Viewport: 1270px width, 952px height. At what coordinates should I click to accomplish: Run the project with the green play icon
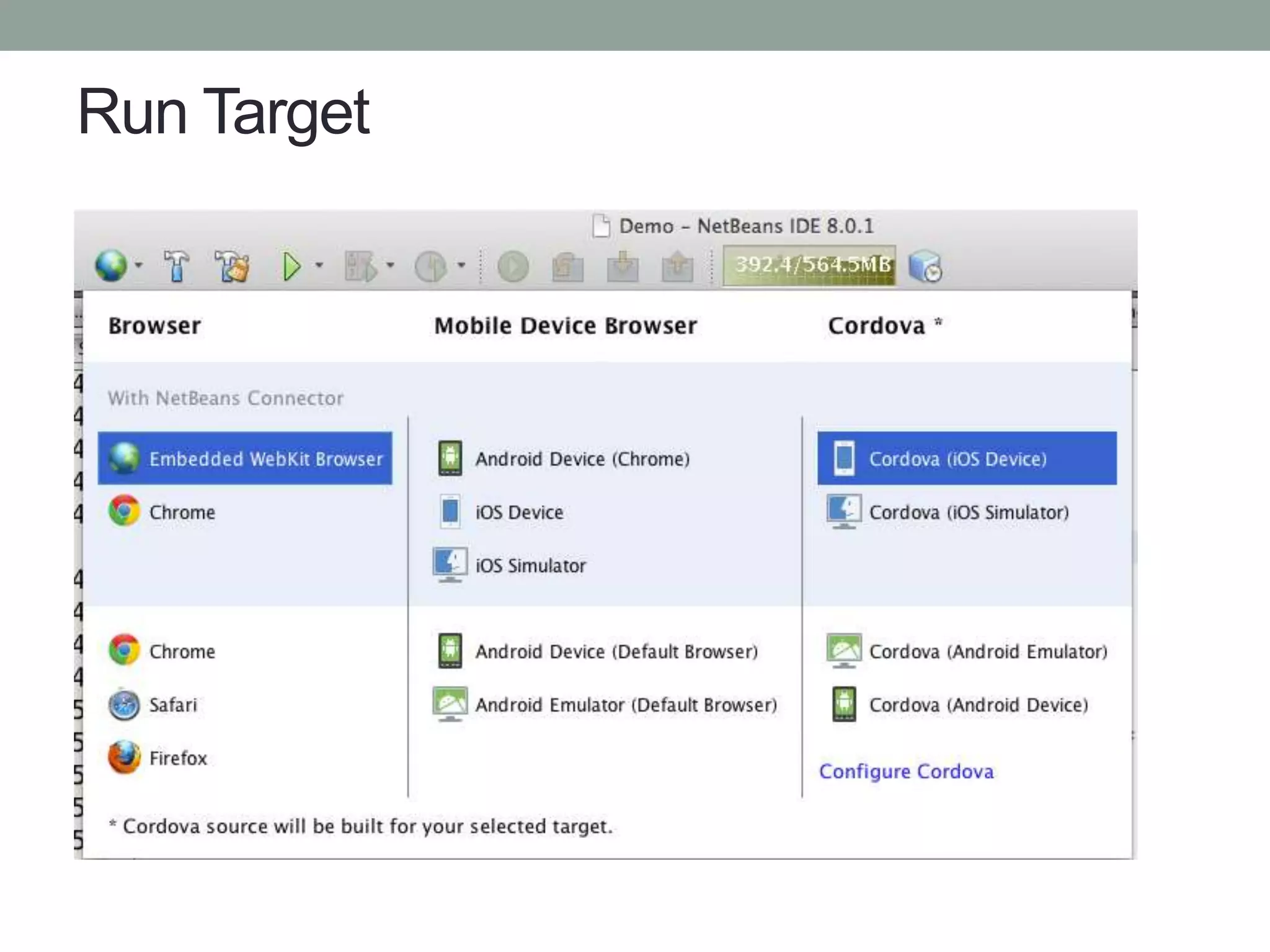tap(291, 267)
